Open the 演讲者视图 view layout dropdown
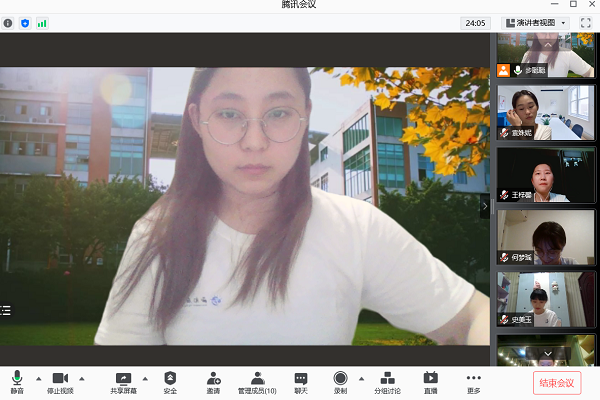The width and height of the screenshot is (600, 400). click(536, 22)
